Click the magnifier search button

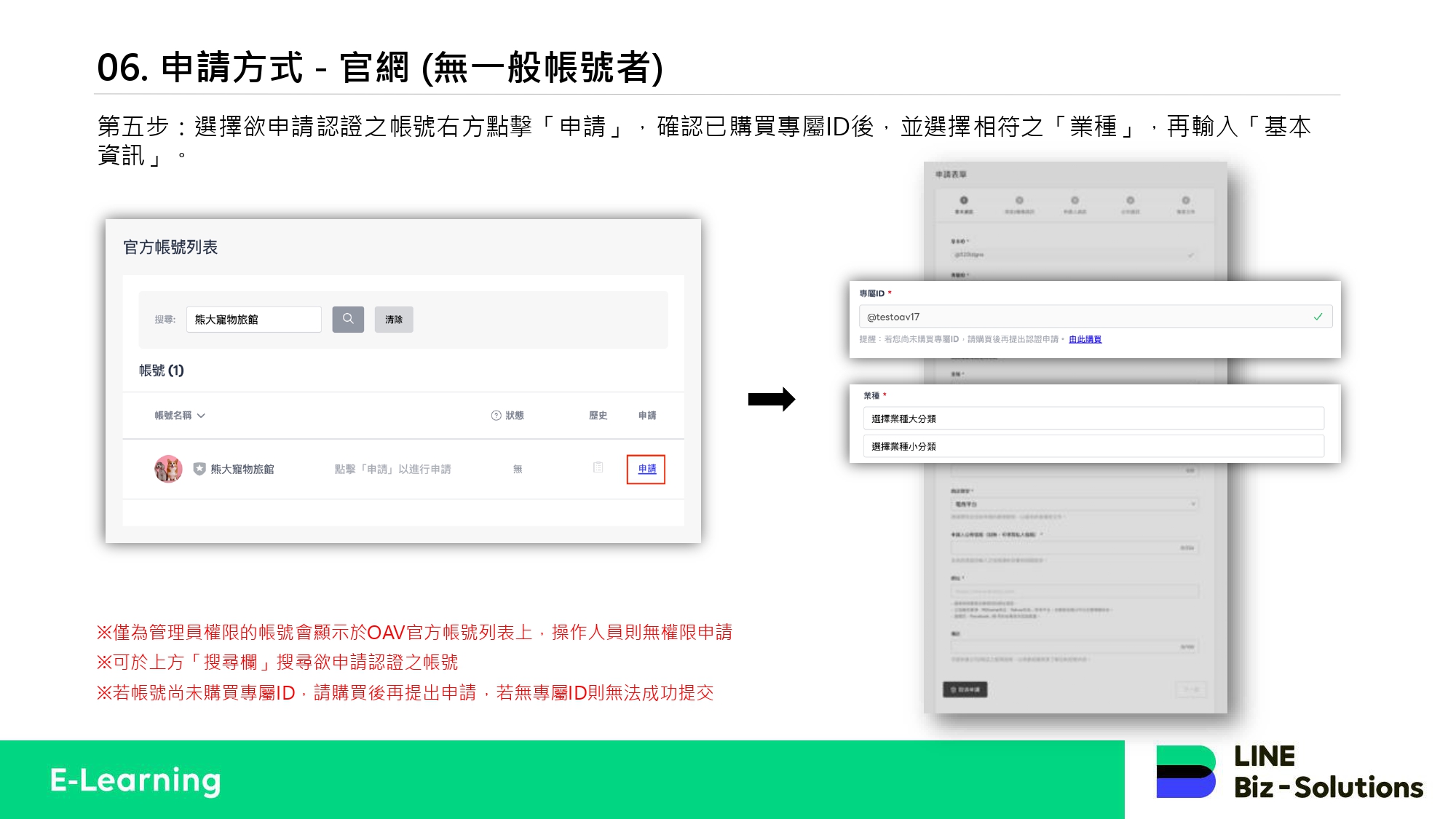(x=348, y=319)
